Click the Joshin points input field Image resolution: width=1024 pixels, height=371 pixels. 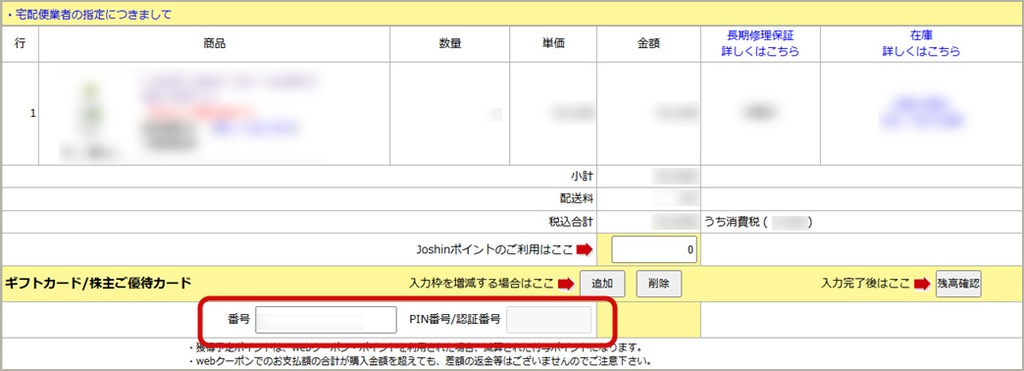pyautogui.click(x=654, y=250)
